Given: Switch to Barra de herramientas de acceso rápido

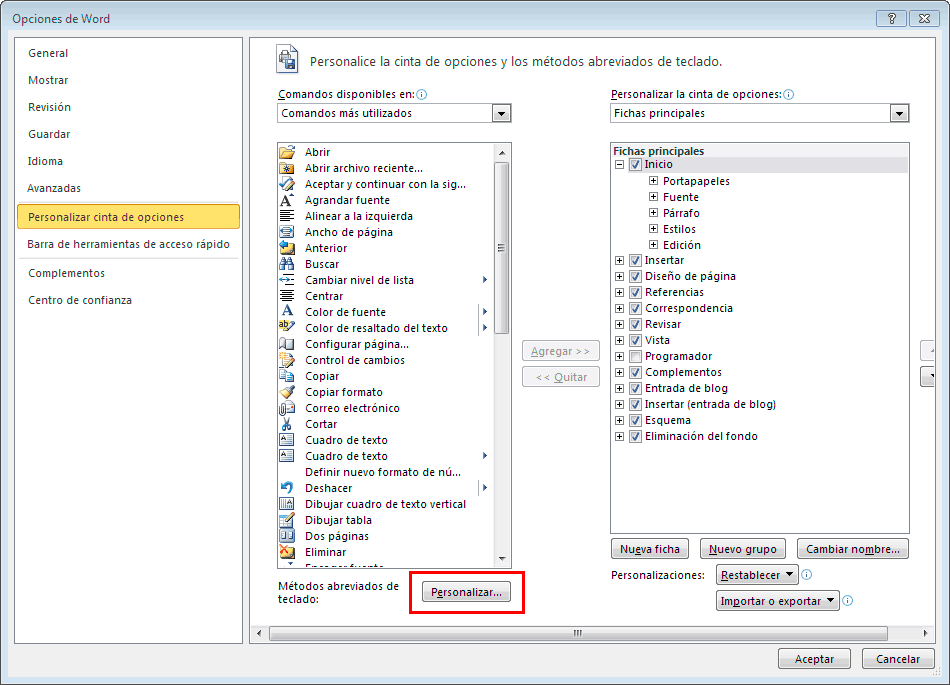Looking at the screenshot, I should point(128,244).
